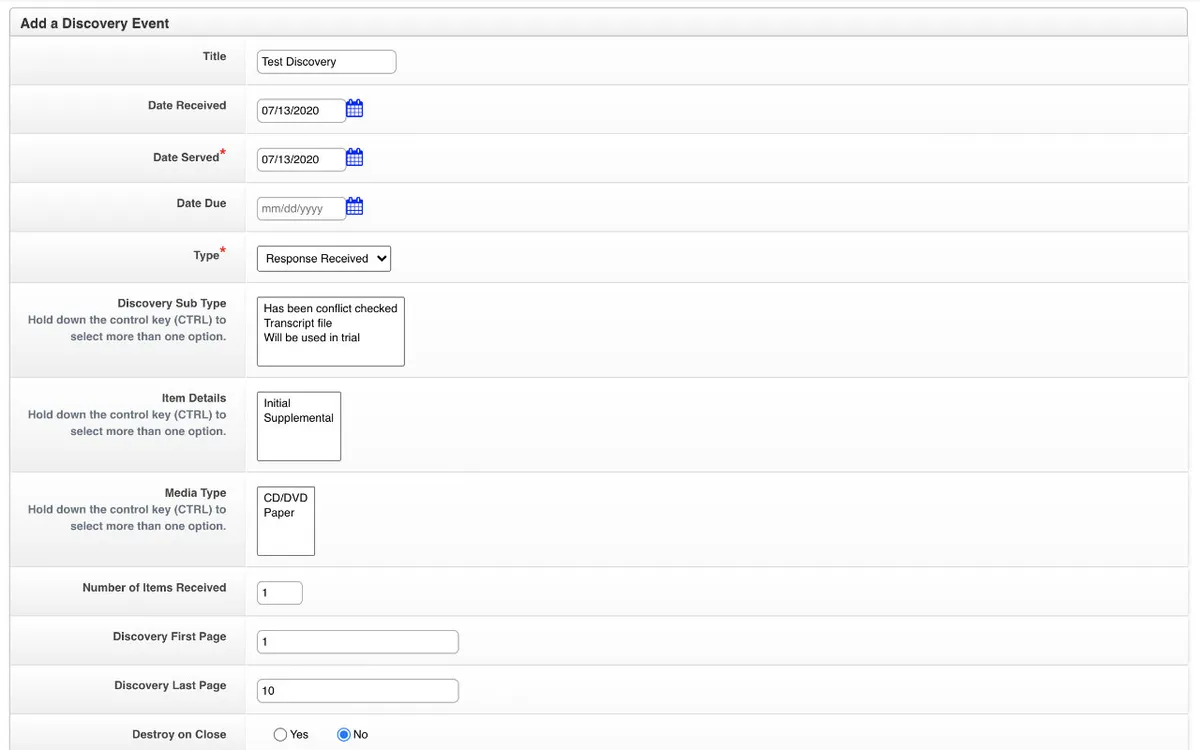This screenshot has height=750, width=1200.
Task: Click the 'Discovery First Page' label
Action: (170, 637)
